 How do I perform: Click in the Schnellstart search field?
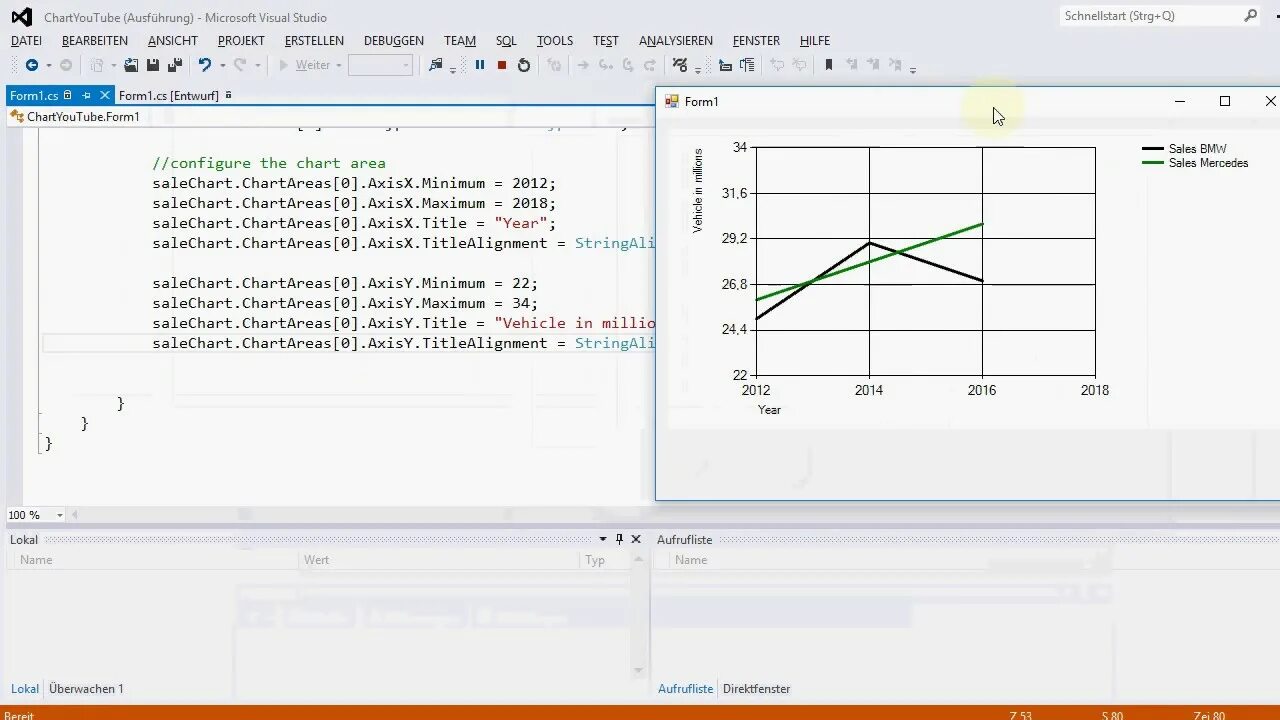pos(1150,16)
